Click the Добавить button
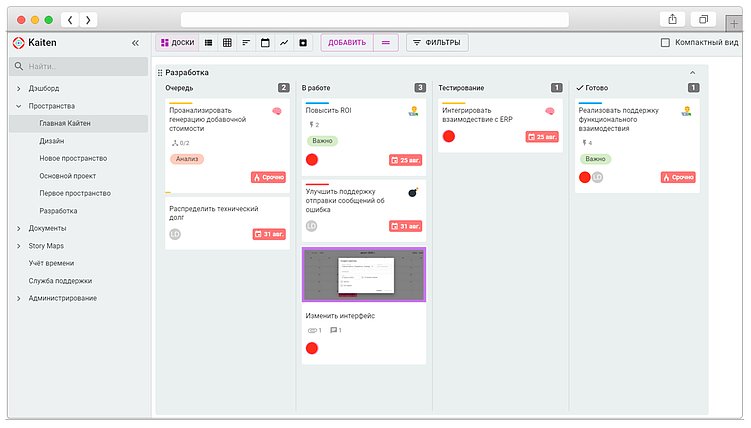Viewport: 751px width, 428px height. [346, 43]
